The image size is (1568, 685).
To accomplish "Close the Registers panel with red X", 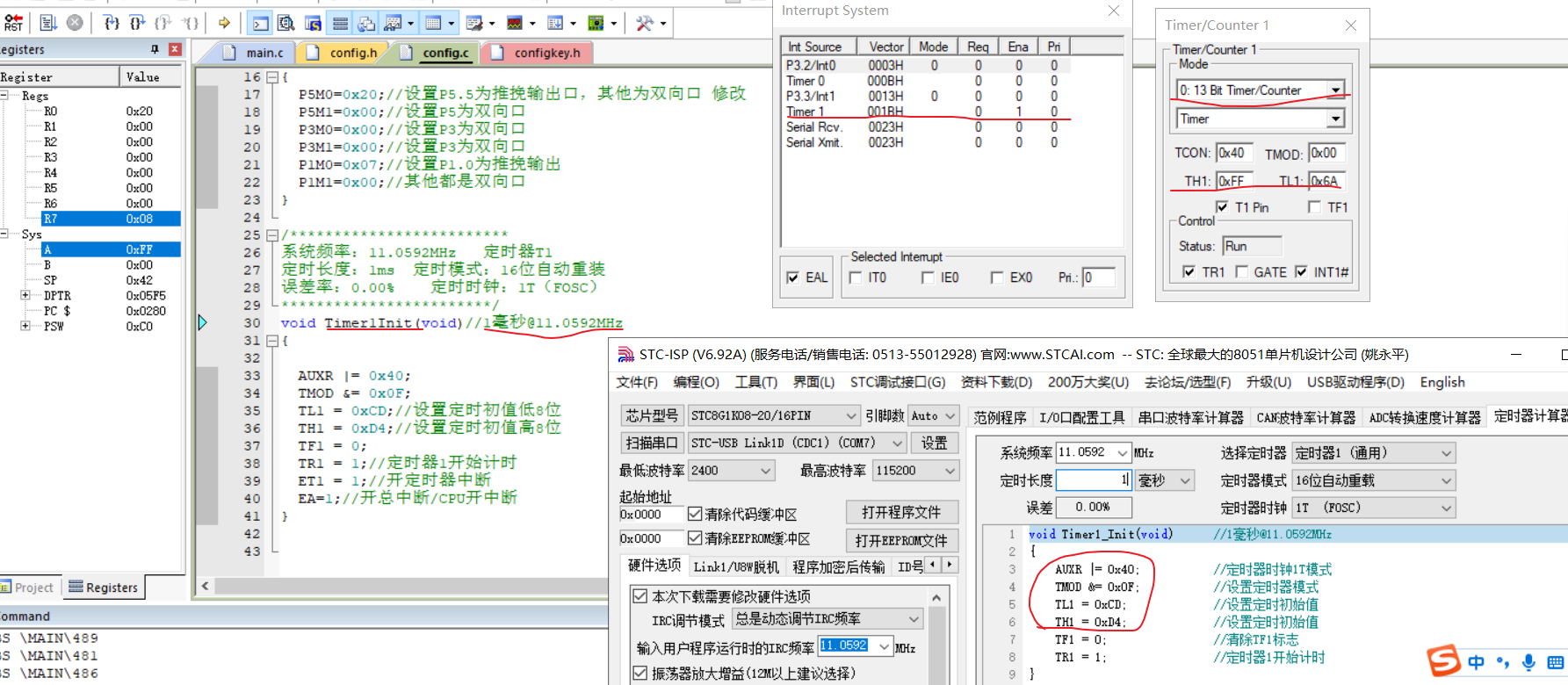I will click(x=175, y=49).
